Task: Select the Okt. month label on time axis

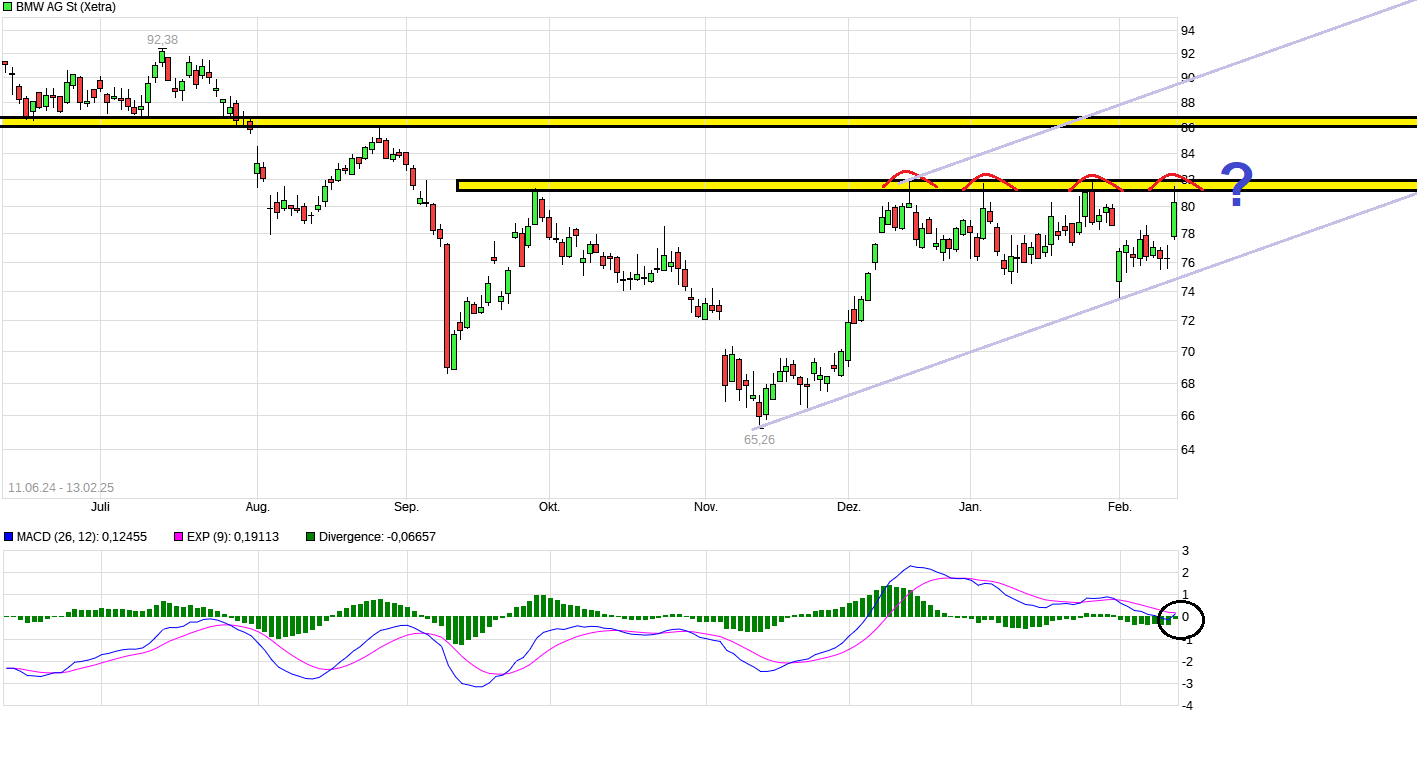Action: [549, 507]
